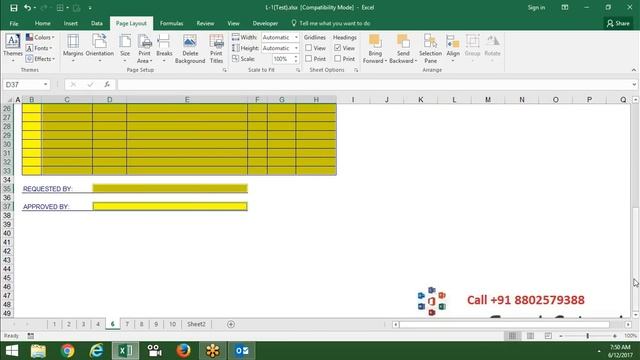Add a new sheet with plus button
The image size is (640, 360).
231,324
